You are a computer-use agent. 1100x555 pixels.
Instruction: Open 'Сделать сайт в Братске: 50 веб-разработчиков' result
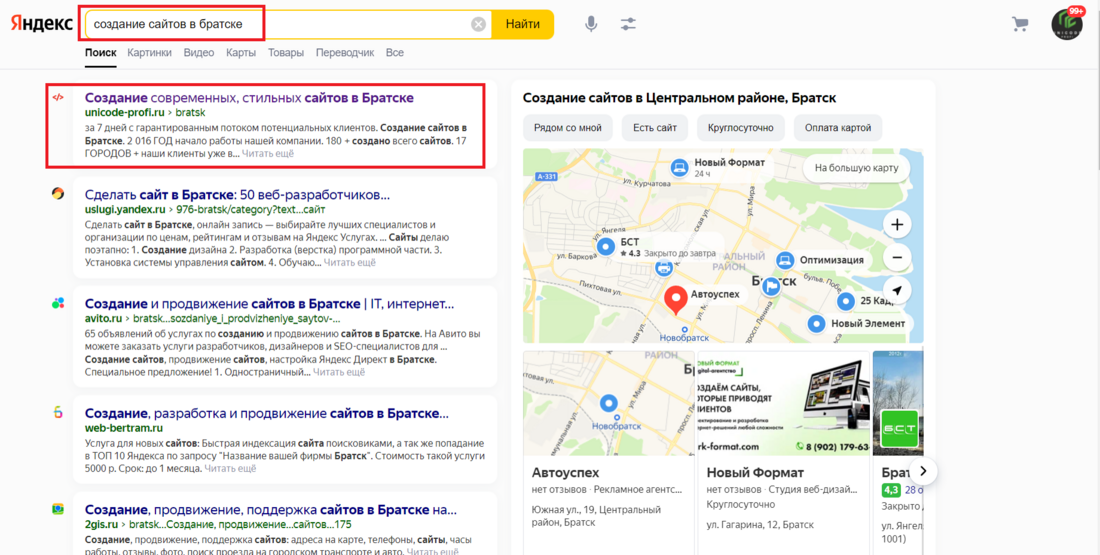[x=237, y=194]
